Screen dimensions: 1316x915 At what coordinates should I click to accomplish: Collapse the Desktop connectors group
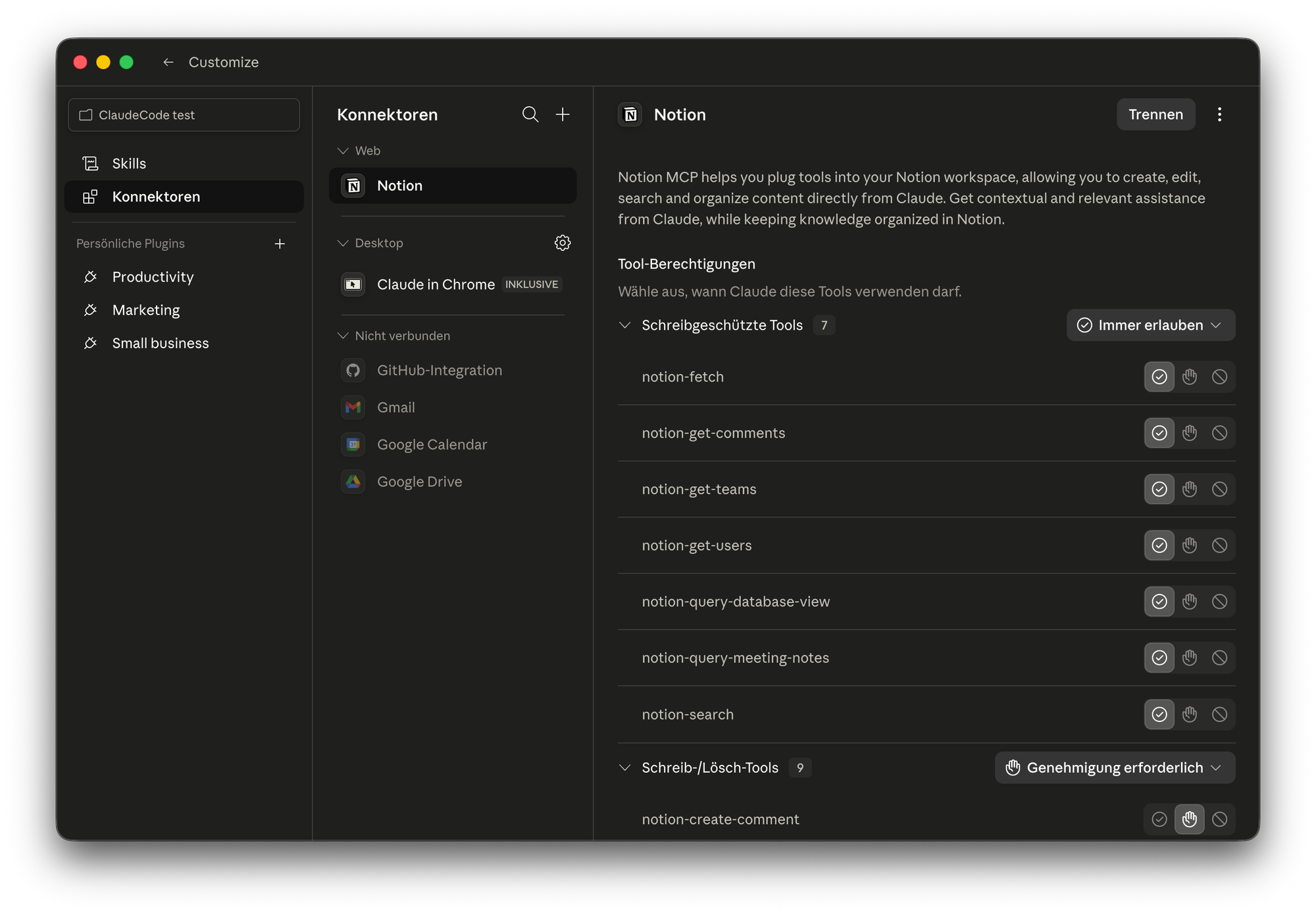343,243
